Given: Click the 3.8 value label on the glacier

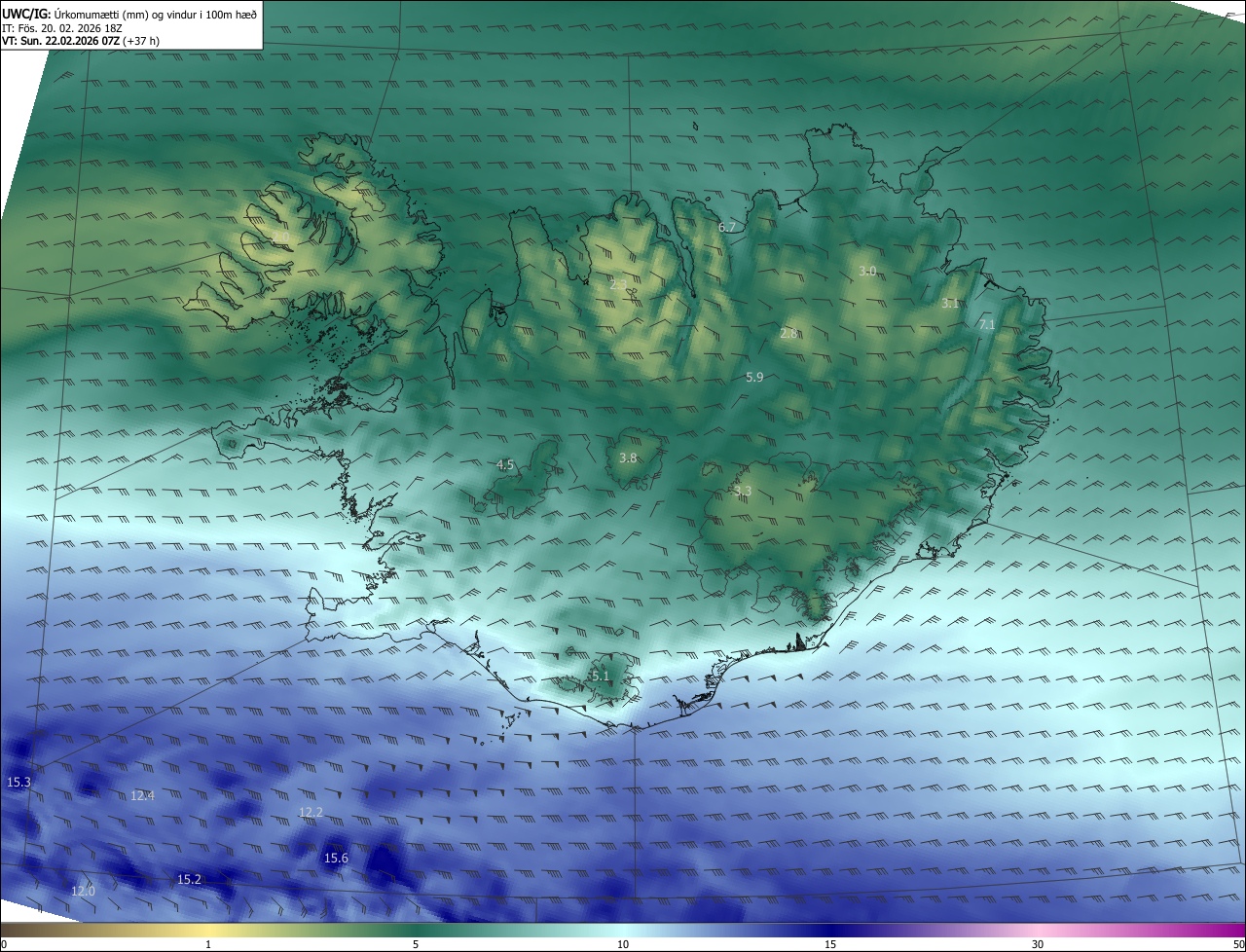Looking at the screenshot, I should [628, 458].
